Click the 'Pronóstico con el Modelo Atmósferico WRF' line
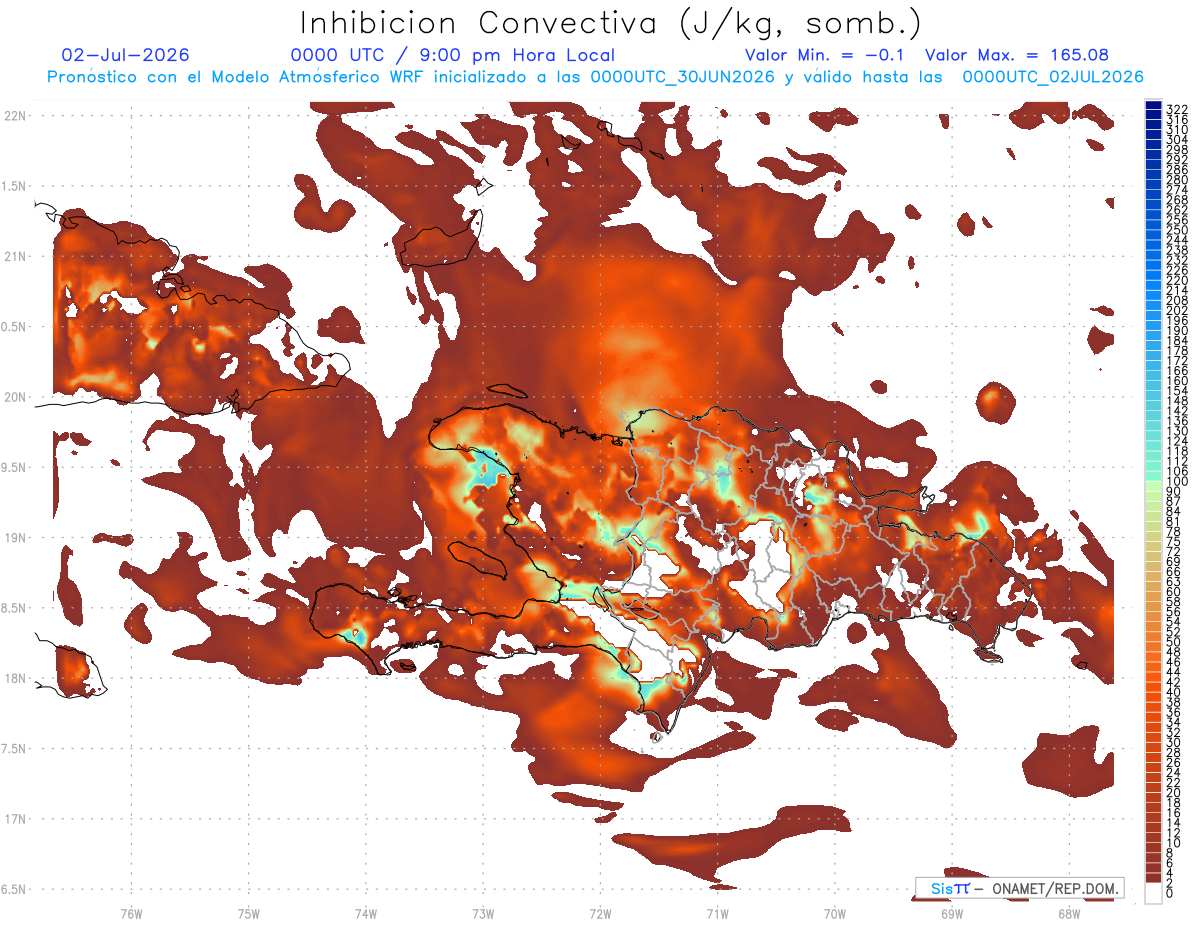Viewport: 1200px width, 927px height. tap(596, 77)
